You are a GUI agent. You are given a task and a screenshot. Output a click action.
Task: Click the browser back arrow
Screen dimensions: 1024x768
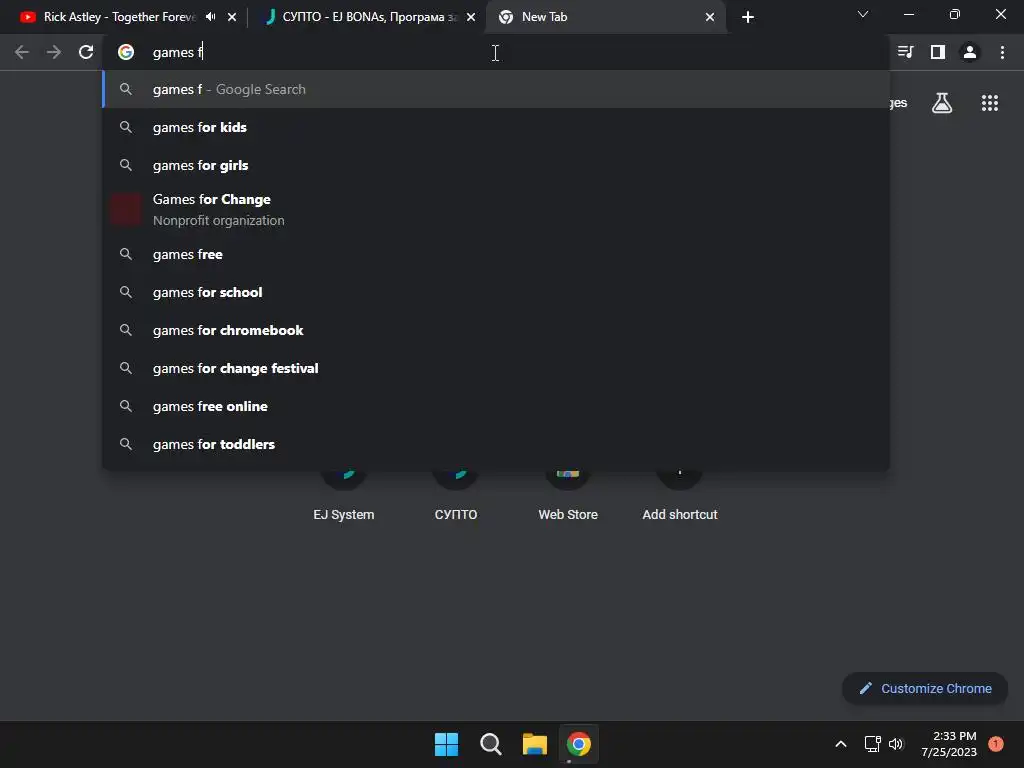coord(22,52)
